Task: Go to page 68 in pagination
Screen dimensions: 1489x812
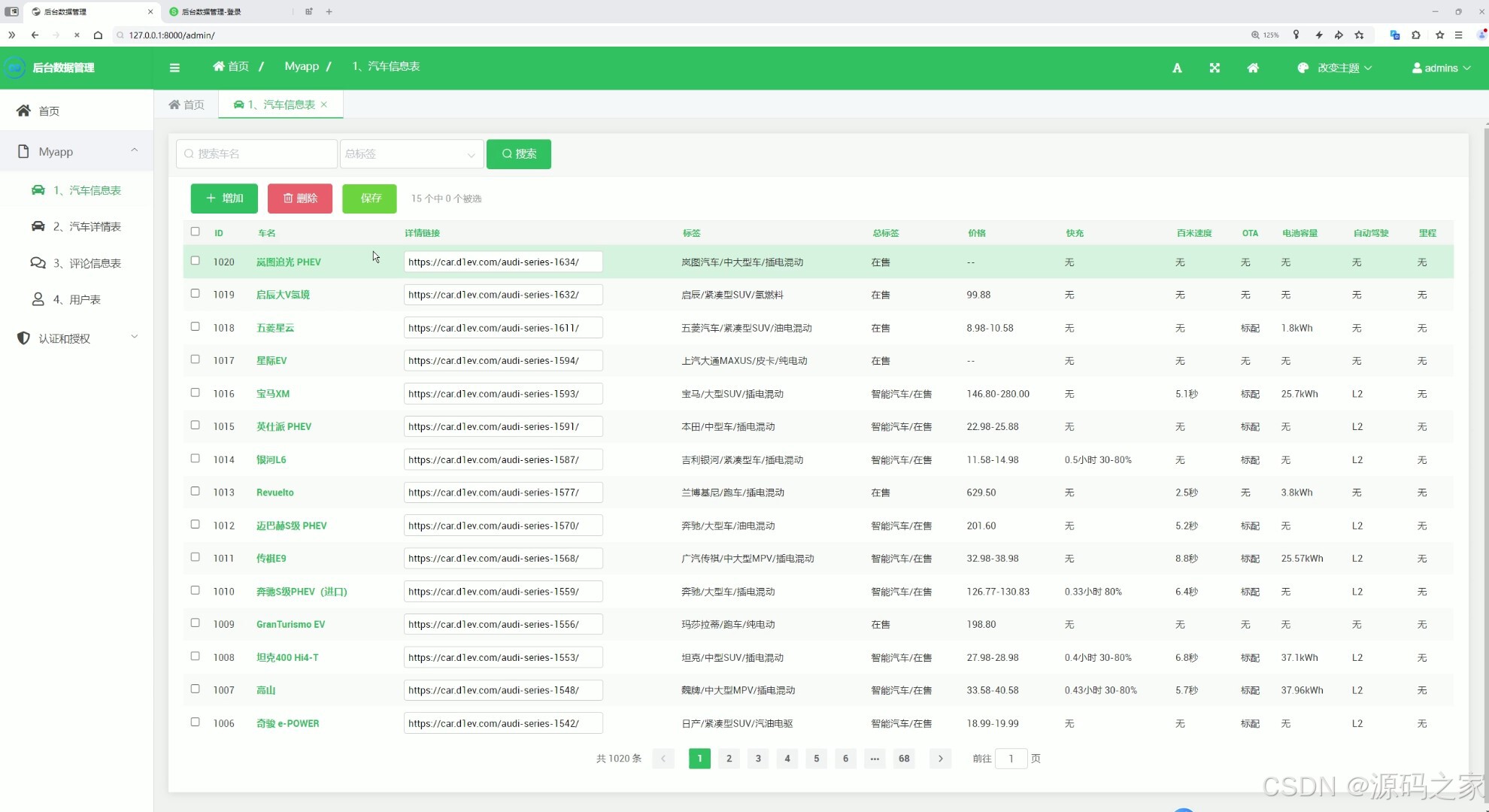Action: tap(904, 758)
